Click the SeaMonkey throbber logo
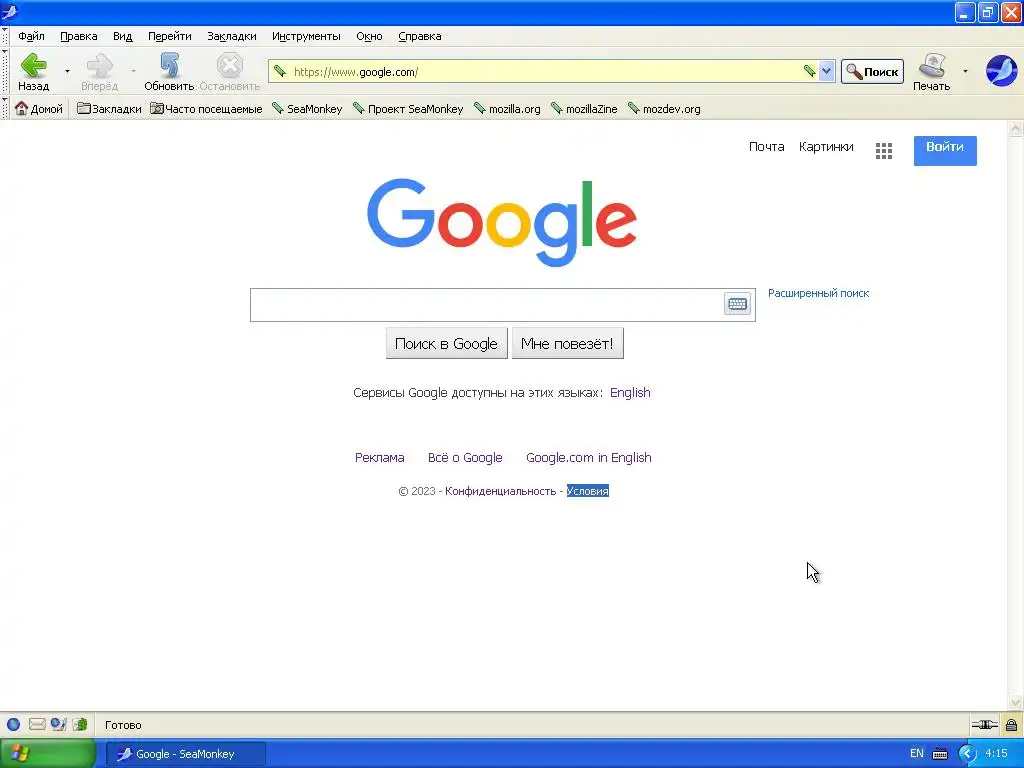This screenshot has height=768, width=1024. pos(1001,71)
